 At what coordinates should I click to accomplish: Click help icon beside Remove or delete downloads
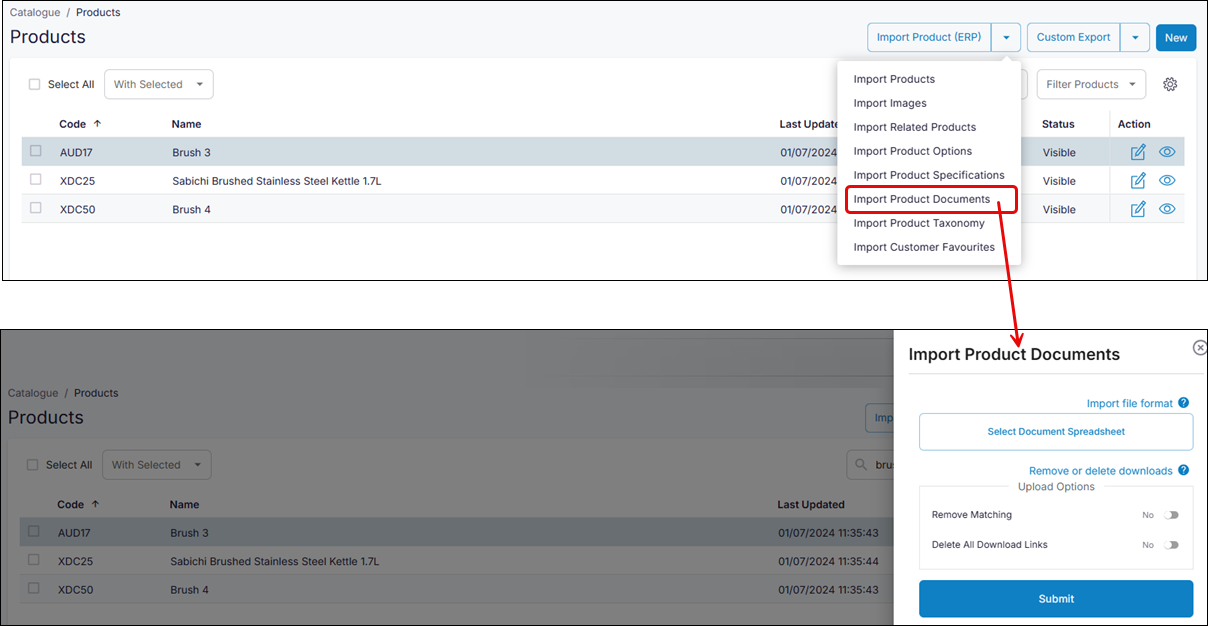[1184, 470]
